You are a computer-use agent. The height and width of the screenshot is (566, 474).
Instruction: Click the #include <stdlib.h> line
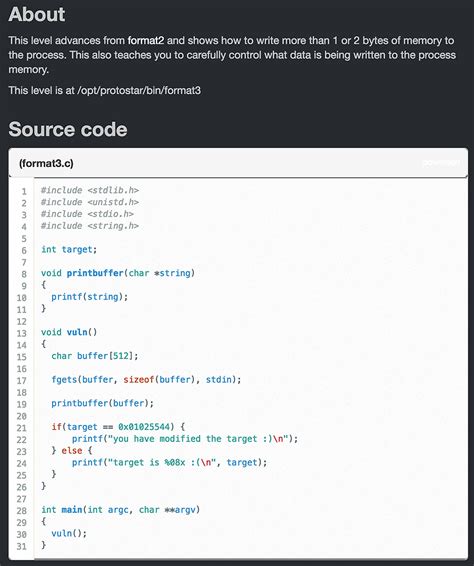[x=90, y=190]
